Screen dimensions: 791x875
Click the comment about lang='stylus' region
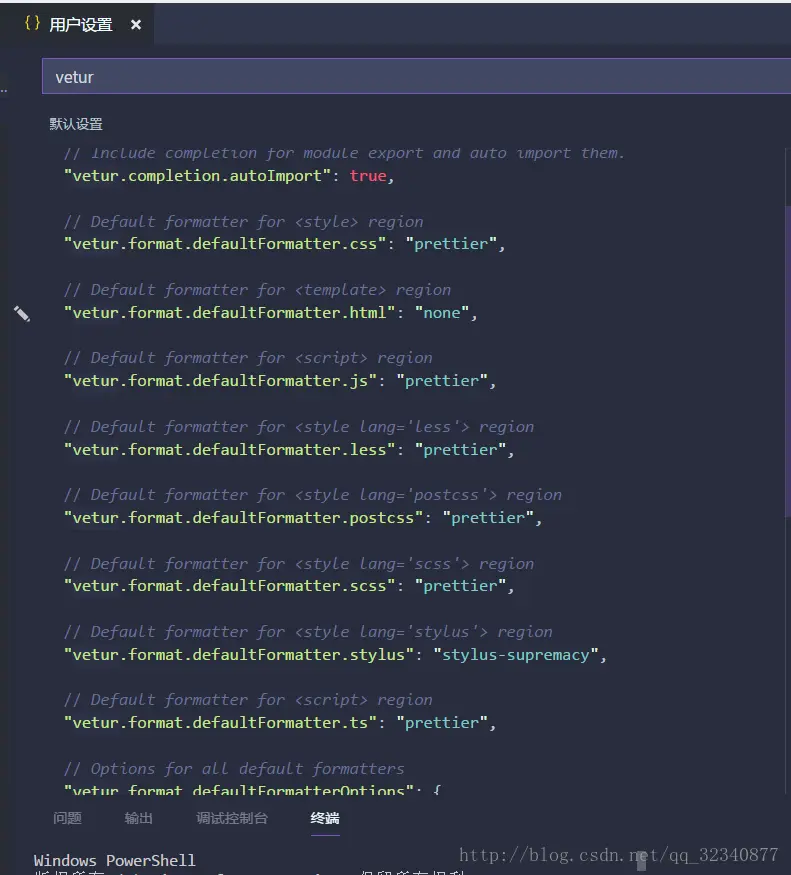pos(308,632)
